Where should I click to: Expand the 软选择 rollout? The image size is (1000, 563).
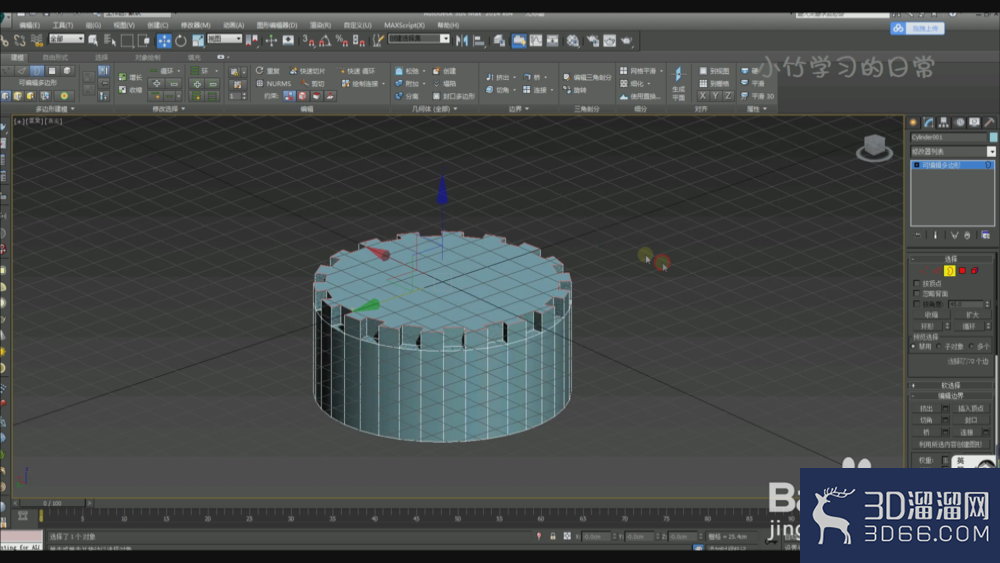point(950,385)
